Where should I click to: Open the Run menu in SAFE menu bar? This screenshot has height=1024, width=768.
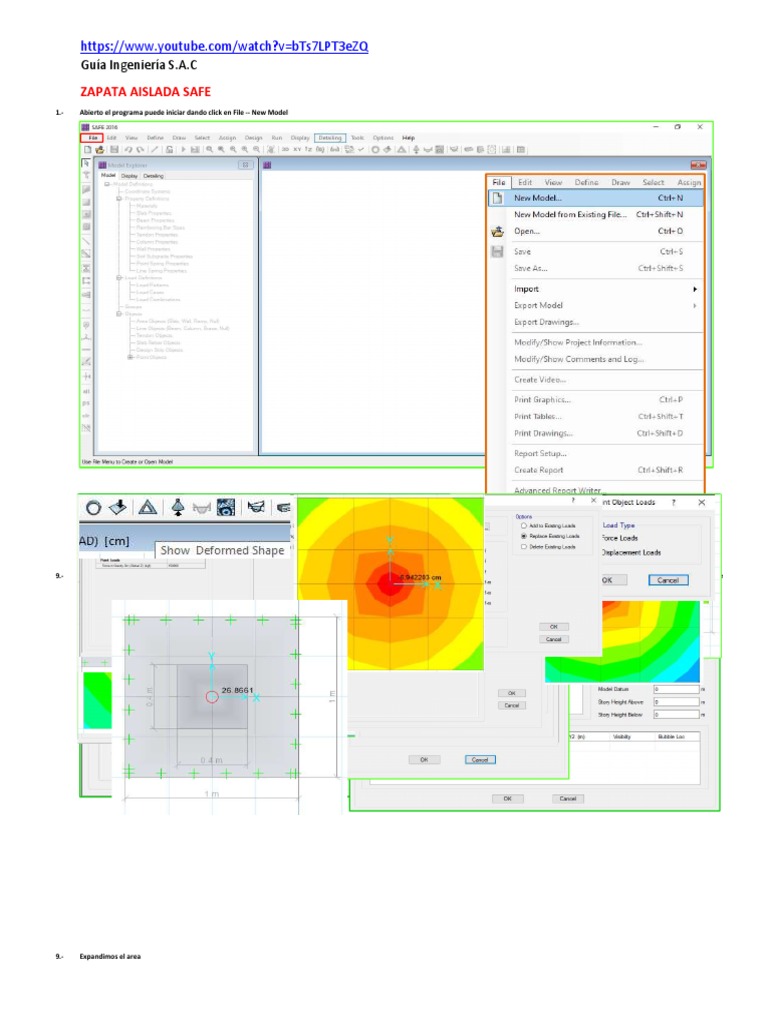[277, 138]
